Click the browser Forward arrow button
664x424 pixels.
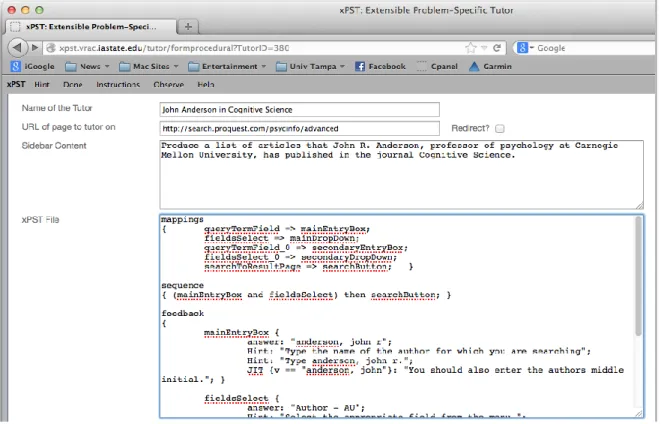[35, 47]
